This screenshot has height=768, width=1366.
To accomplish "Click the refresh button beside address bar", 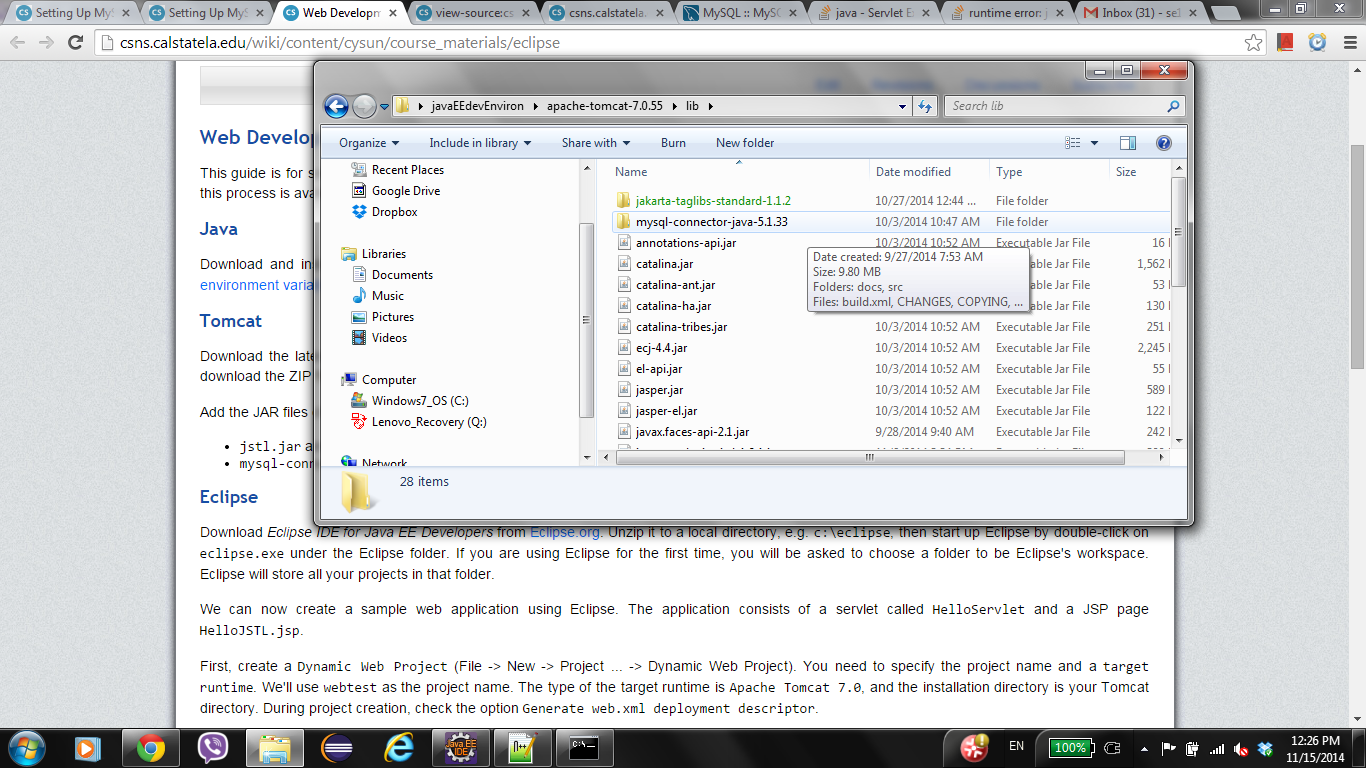I will pyautogui.click(x=925, y=106).
